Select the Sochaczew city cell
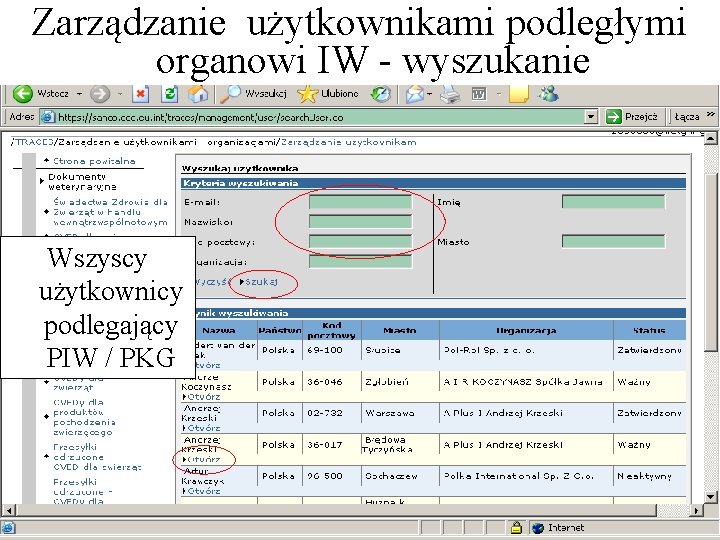Screen dimensions: 720x540 pos(391,476)
